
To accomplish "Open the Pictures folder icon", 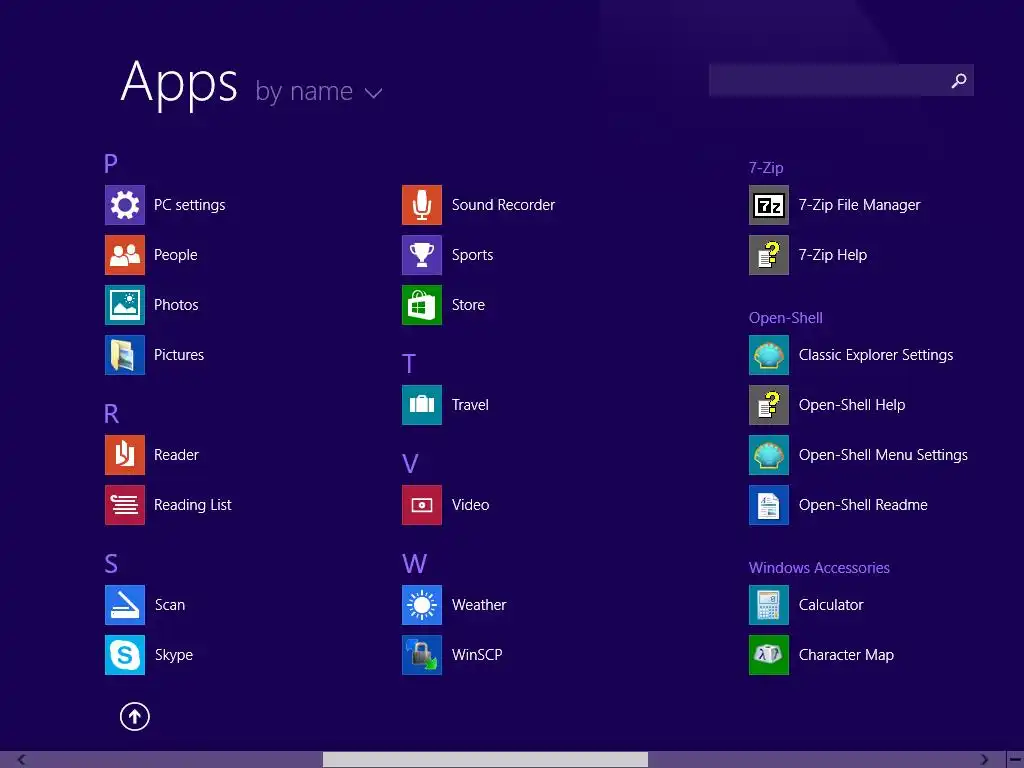I will [x=125, y=355].
